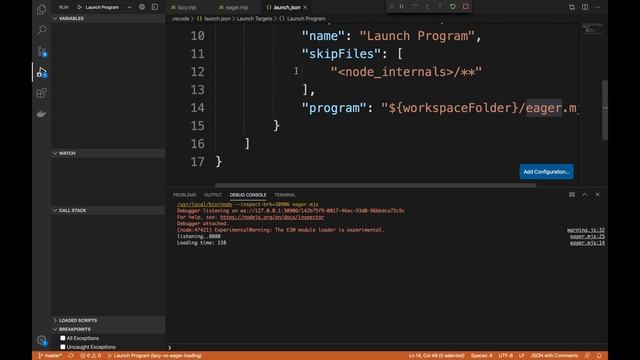Open the Extensions view
The width and height of the screenshot is (640, 360).
(41, 93)
